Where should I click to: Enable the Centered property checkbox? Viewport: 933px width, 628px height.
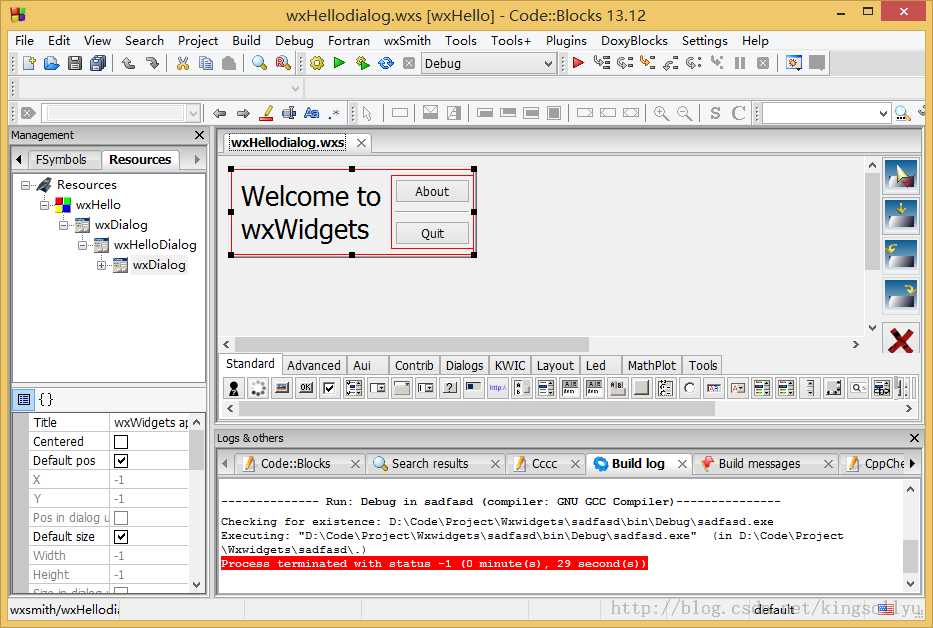tap(121, 442)
